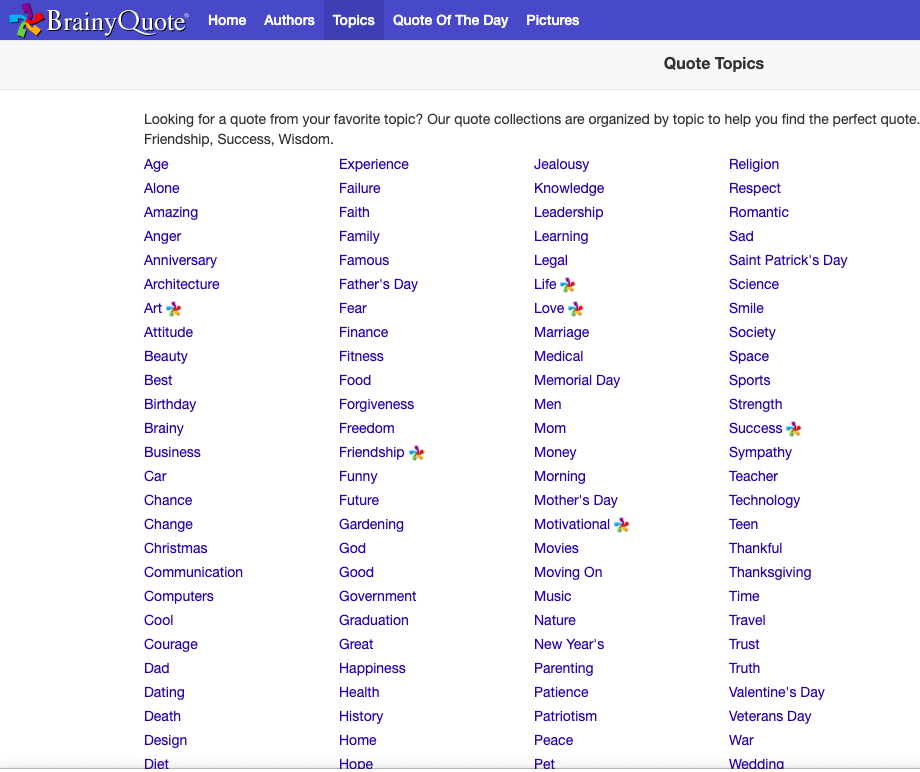Open the Business quotes link
This screenshot has width=920, height=772.
[172, 453]
